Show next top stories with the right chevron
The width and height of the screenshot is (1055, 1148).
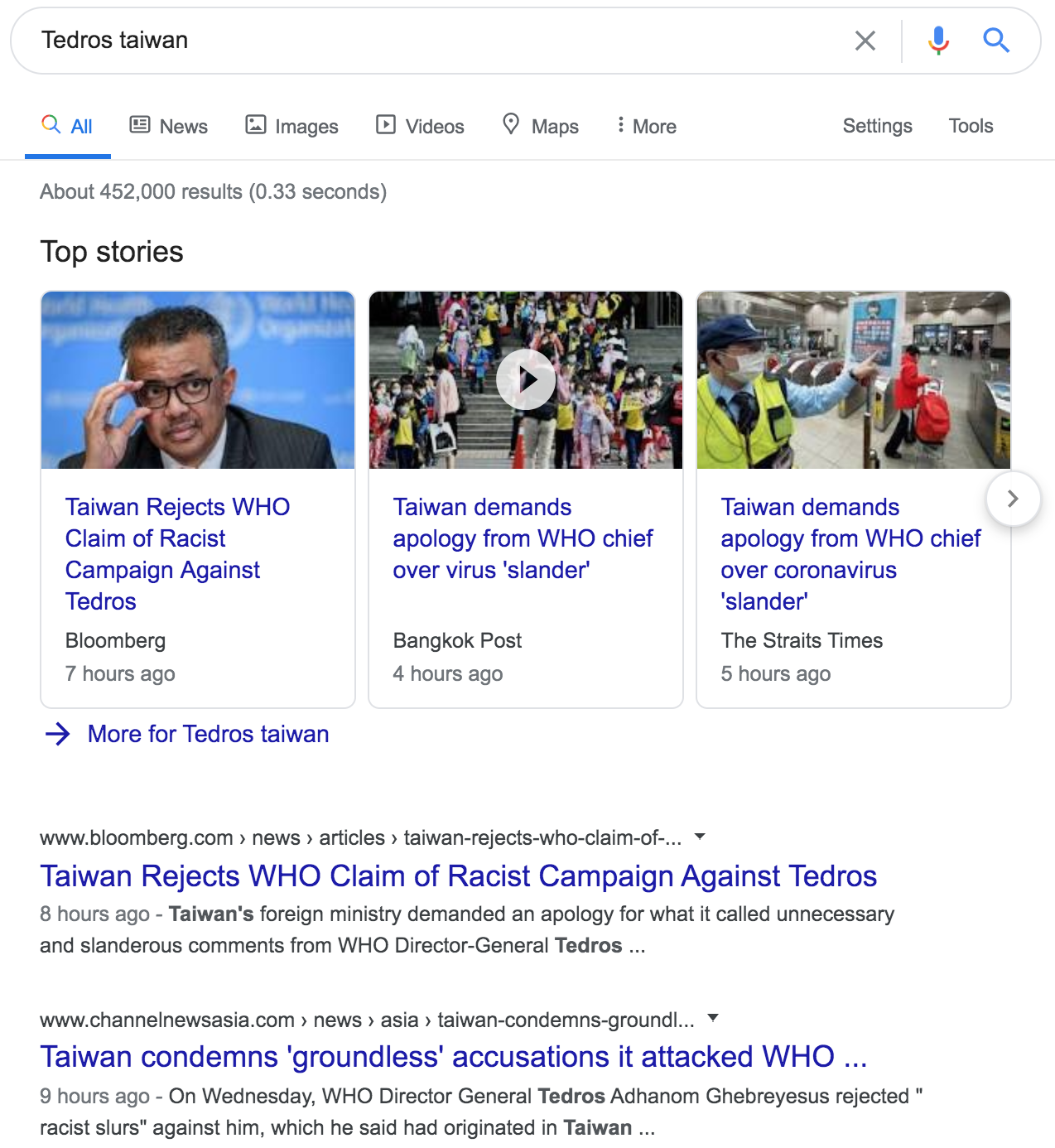tap(1012, 499)
